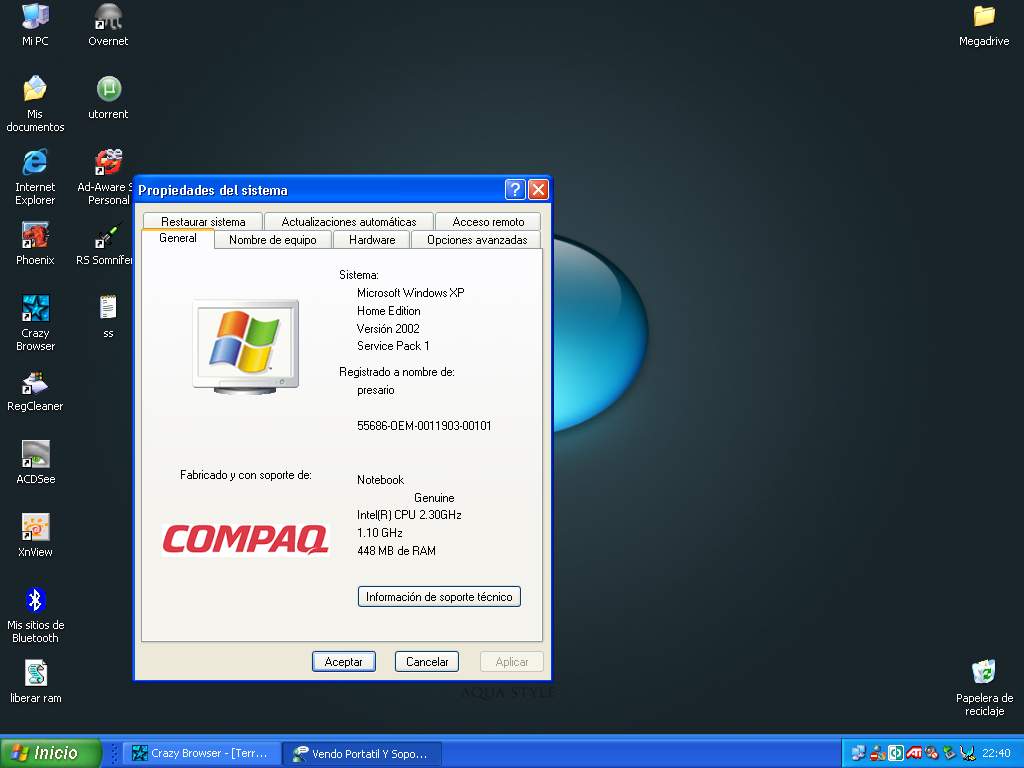Click the volume-disabled tray icon next to ATI

[x=932, y=753]
